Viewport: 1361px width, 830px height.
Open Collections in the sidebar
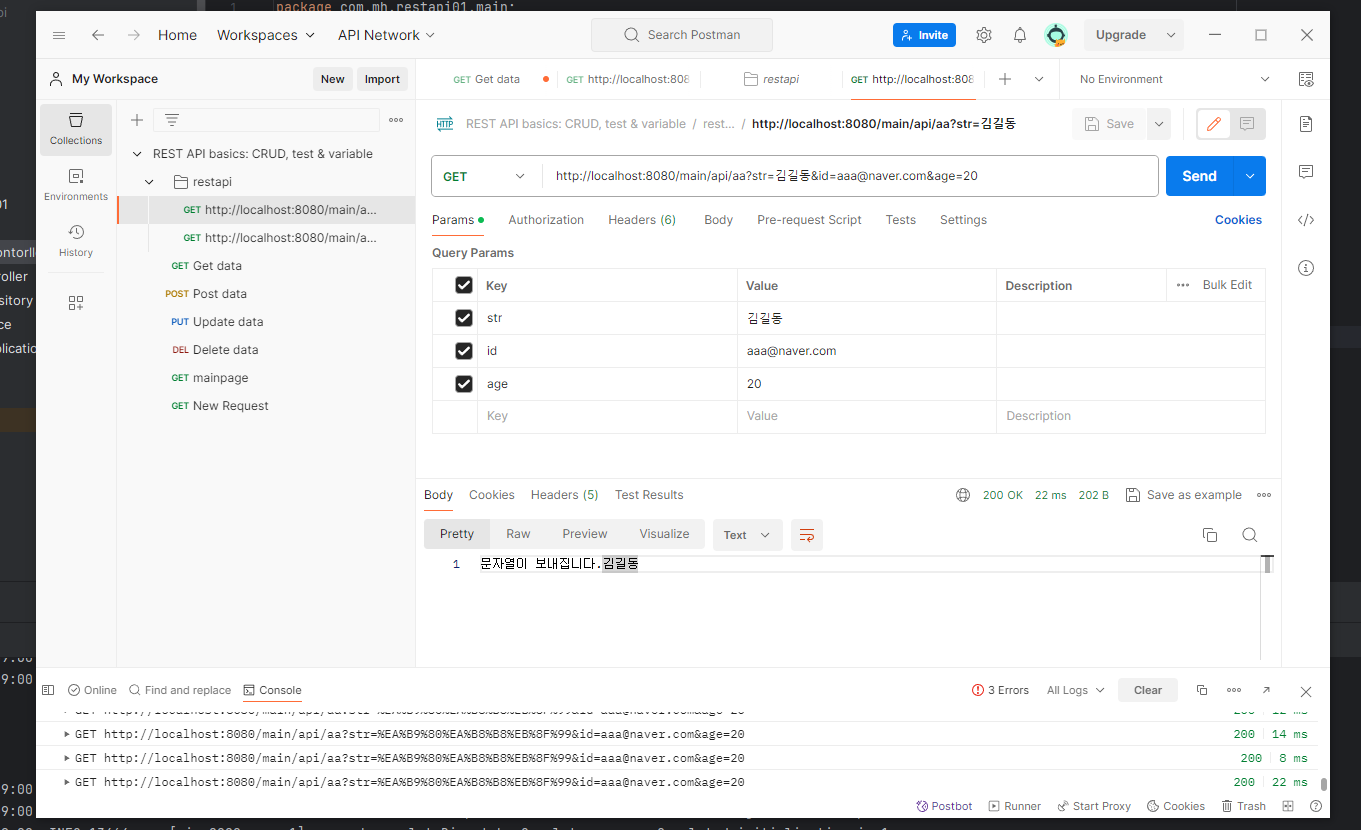[76, 129]
